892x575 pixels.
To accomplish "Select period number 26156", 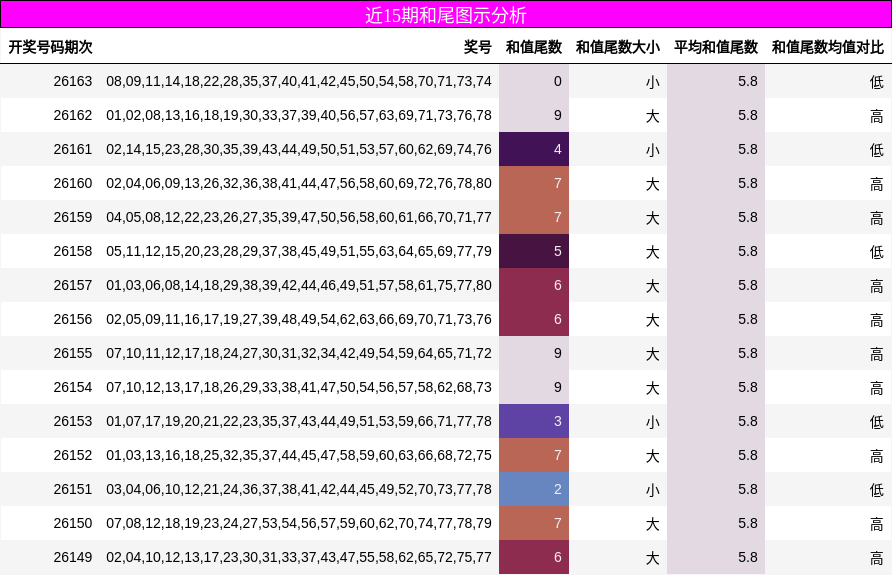I will (73, 319).
